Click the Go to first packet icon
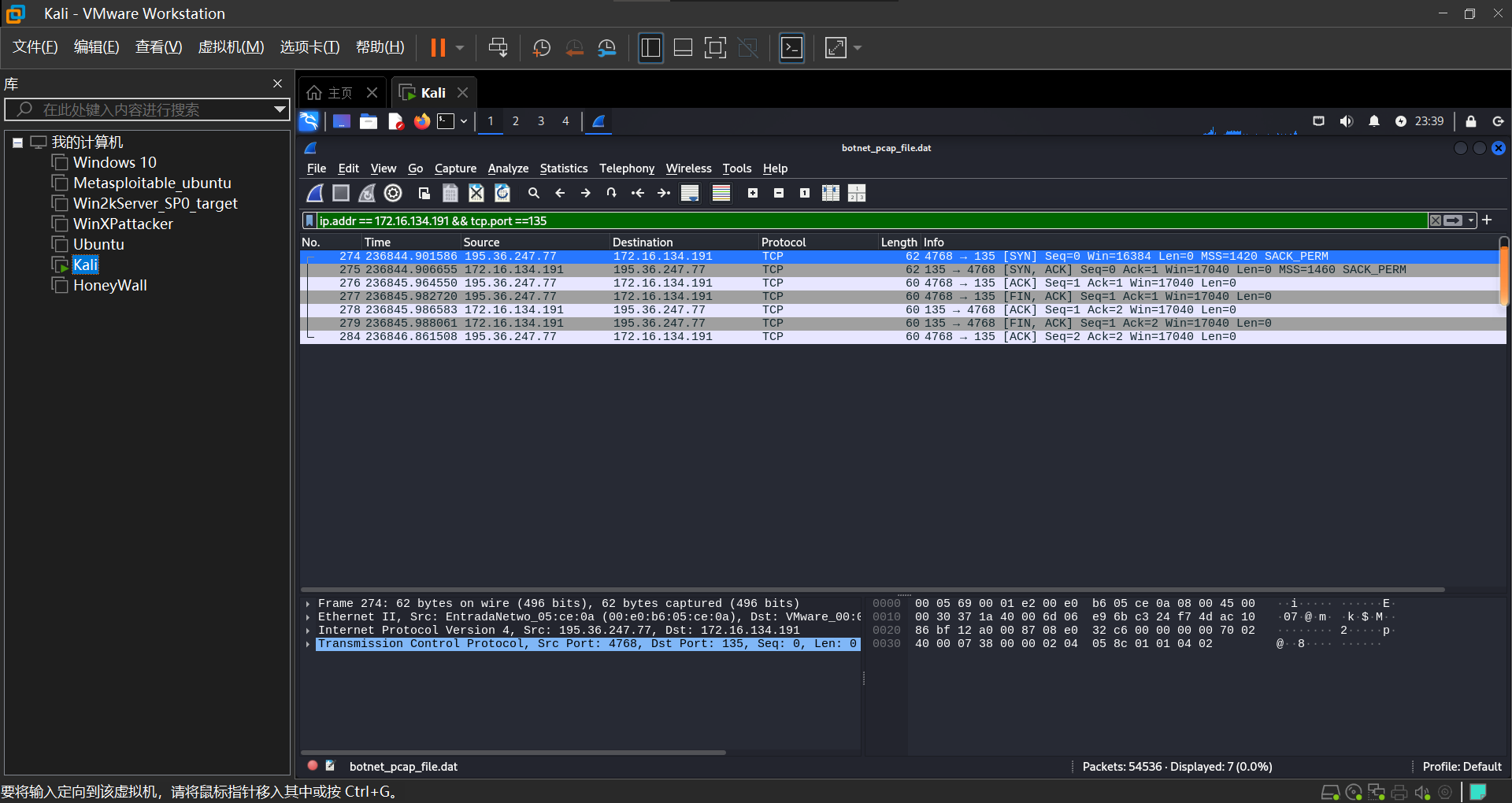This screenshot has height=803, width=1512. [638, 193]
